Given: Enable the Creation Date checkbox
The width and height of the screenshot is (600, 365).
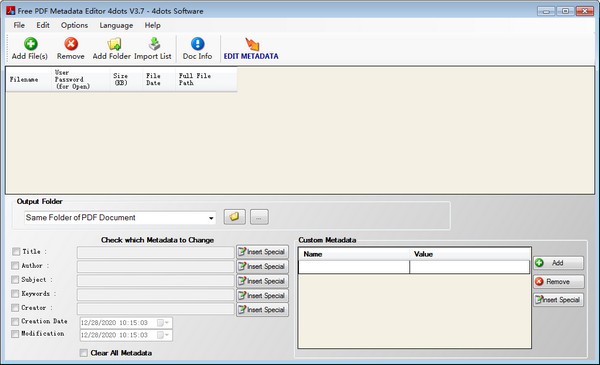Looking at the screenshot, I should click(15, 321).
